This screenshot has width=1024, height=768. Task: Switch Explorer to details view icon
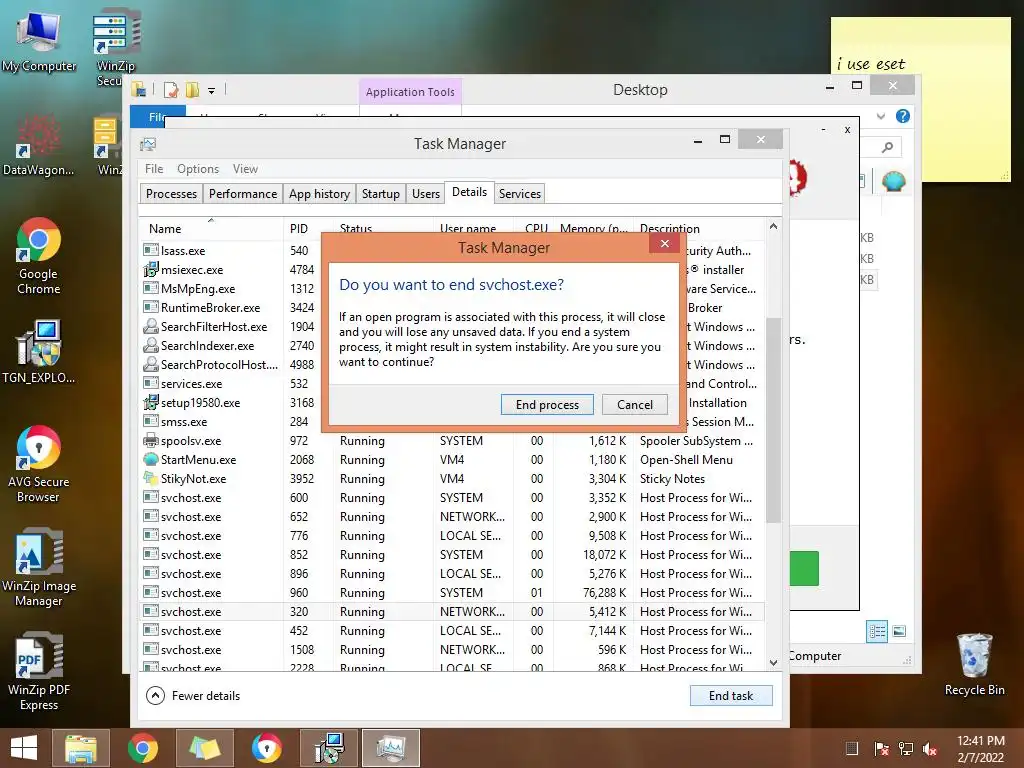pos(876,631)
